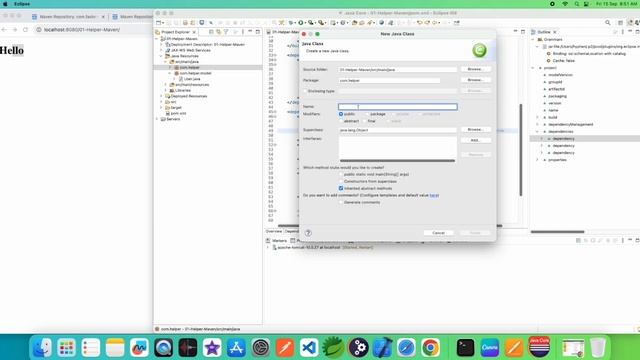640x360 pixels.
Task: Expand src/main/resources node
Action: point(166,84)
